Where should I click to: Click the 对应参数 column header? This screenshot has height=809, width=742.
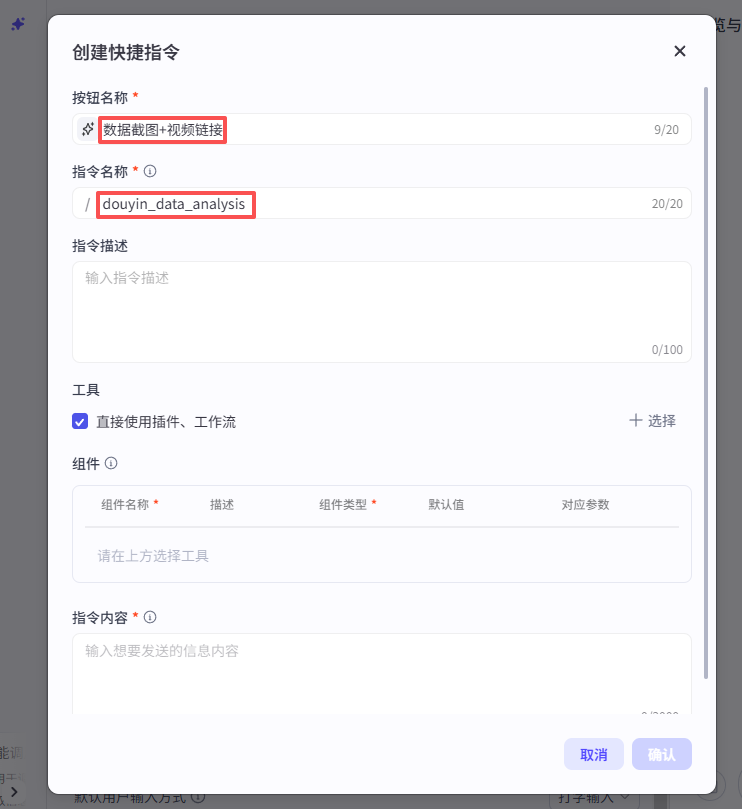coord(585,505)
